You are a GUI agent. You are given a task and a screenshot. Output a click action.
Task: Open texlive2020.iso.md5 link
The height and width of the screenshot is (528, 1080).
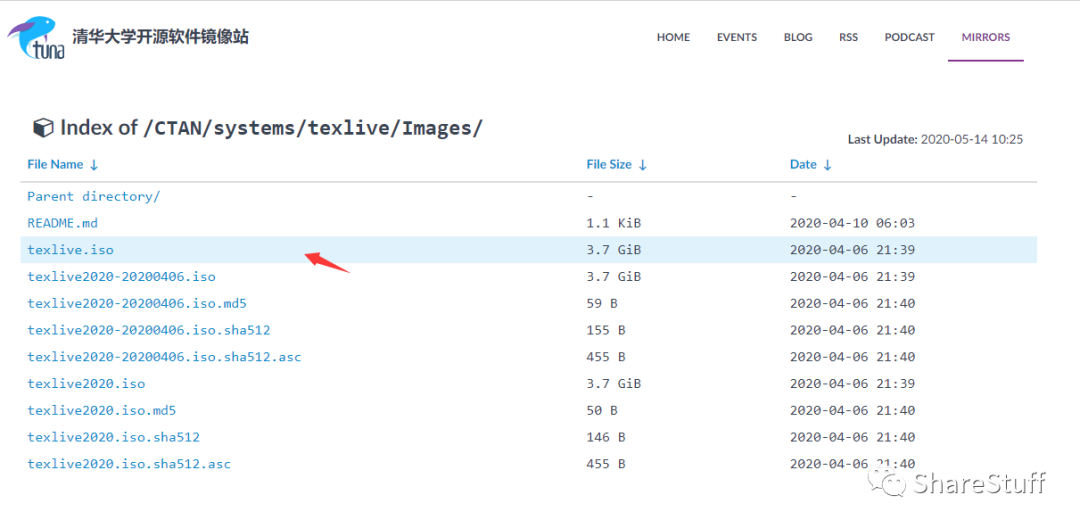[x=102, y=410]
